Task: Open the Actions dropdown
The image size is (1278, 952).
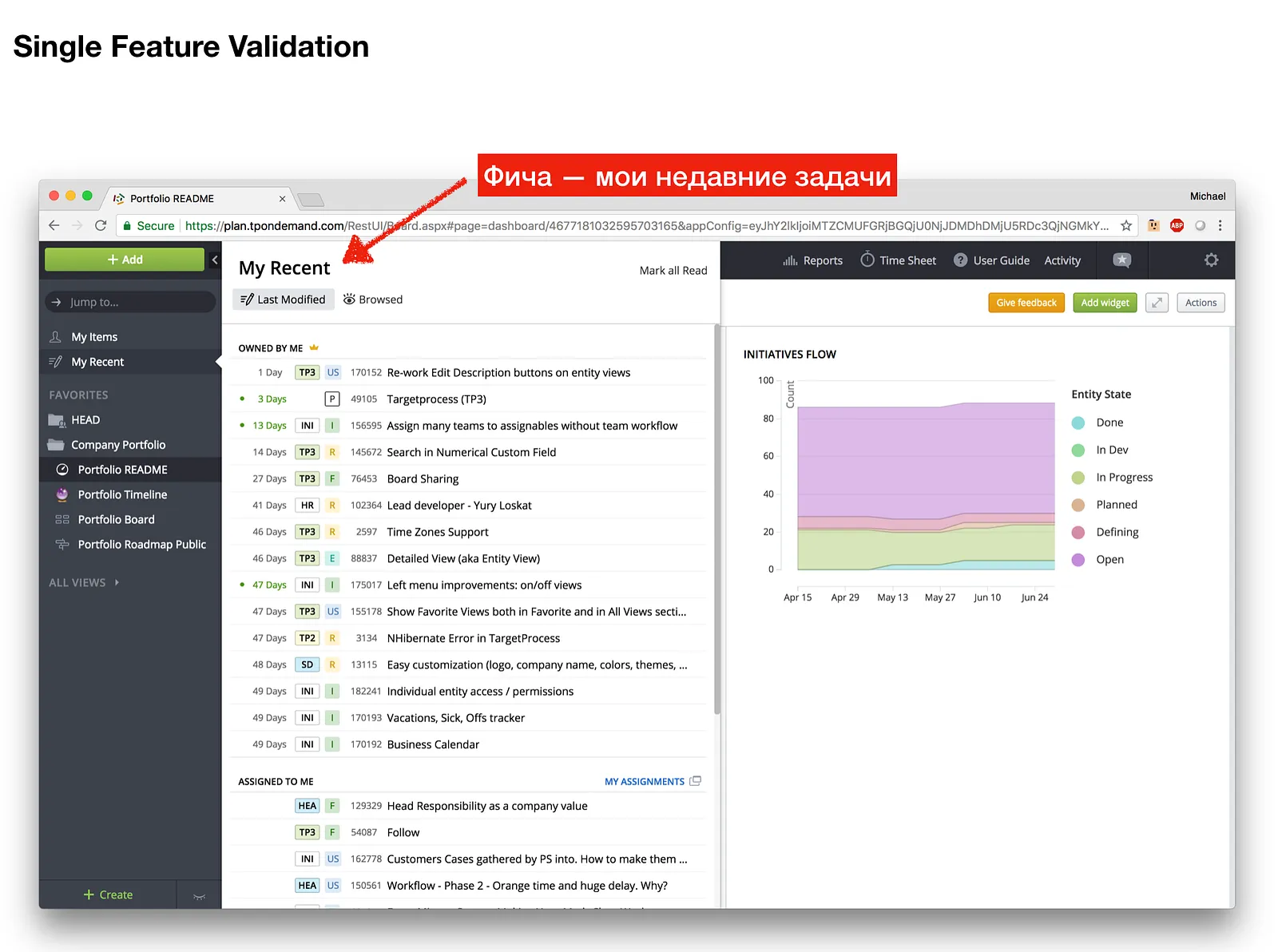Action: (1201, 303)
